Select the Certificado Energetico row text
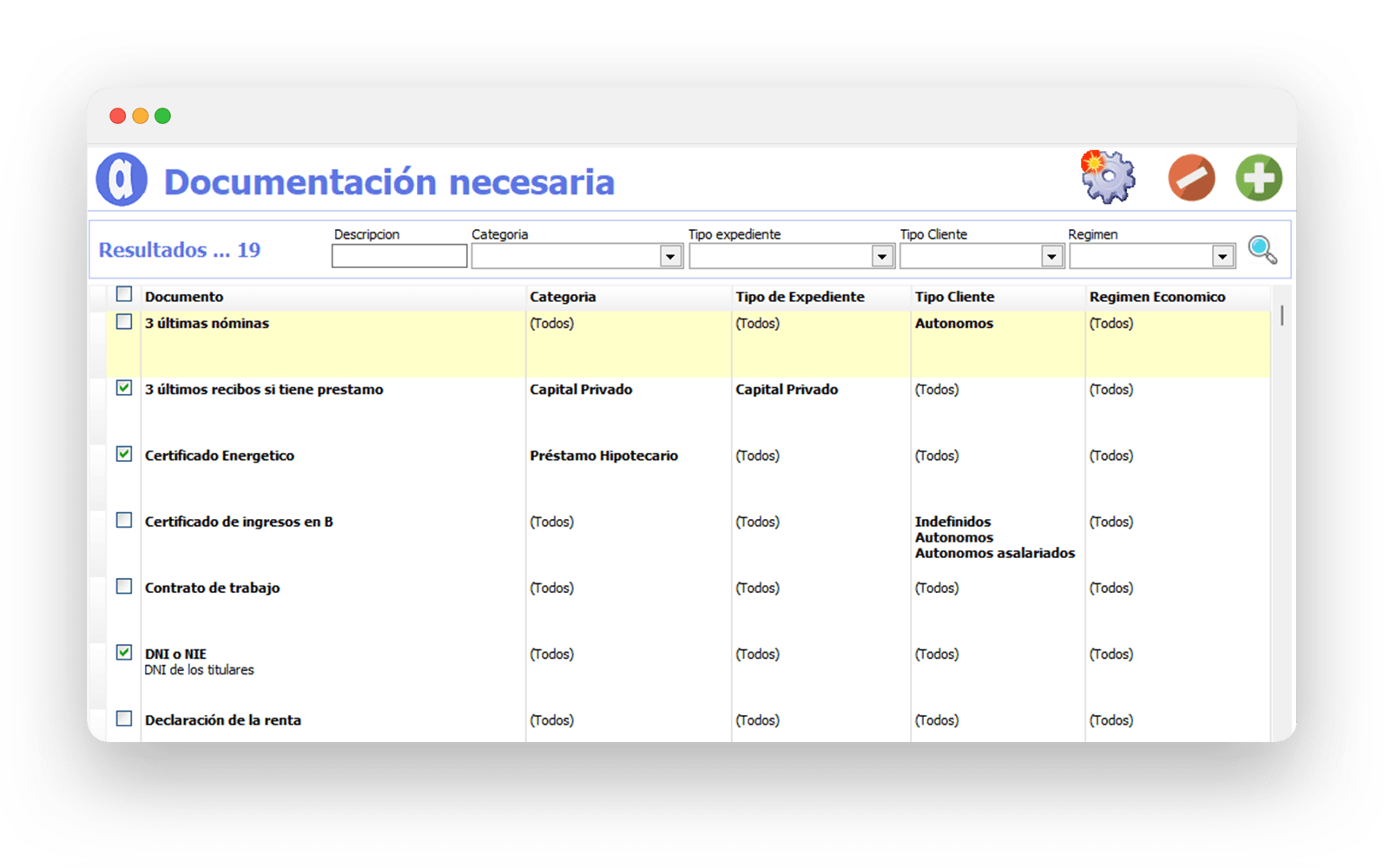 point(220,456)
